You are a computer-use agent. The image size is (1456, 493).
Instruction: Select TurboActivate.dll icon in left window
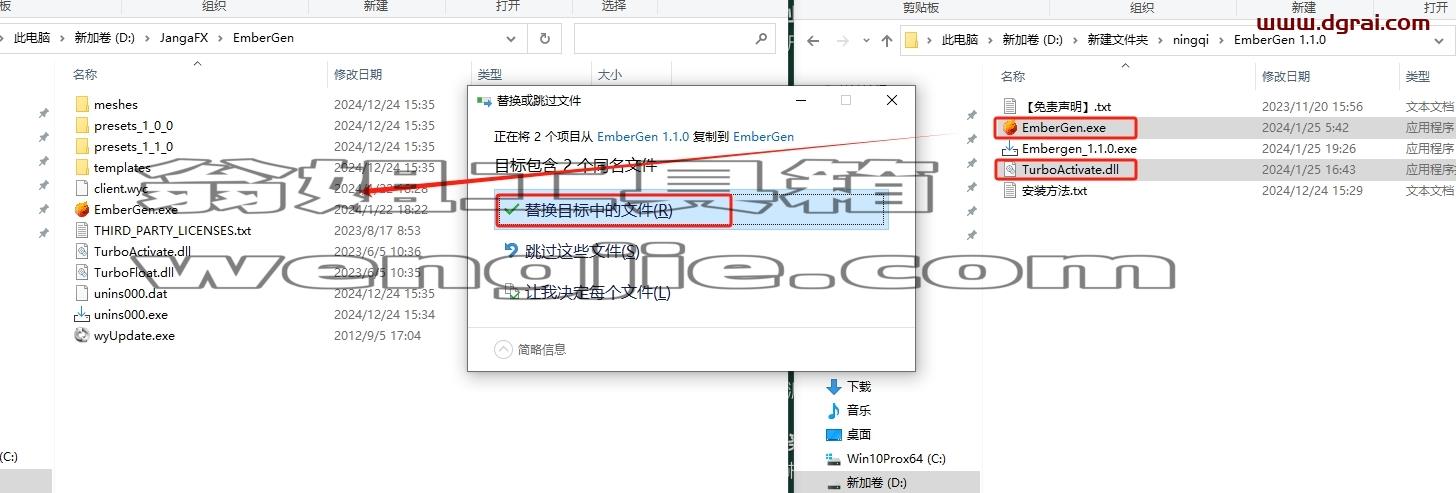point(82,251)
